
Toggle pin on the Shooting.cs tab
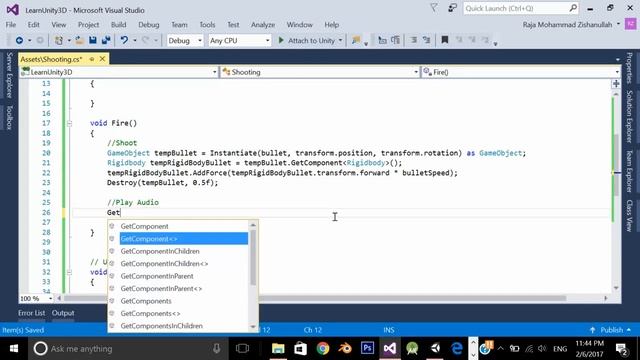pyautogui.click(x=92, y=59)
